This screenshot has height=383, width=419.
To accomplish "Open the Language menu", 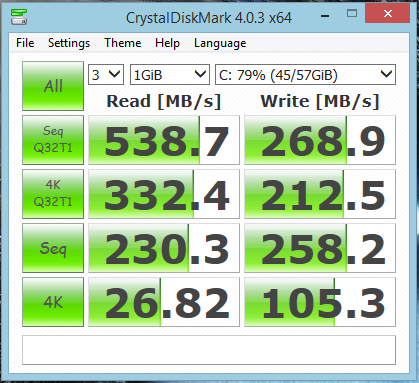I will pyautogui.click(x=220, y=43).
